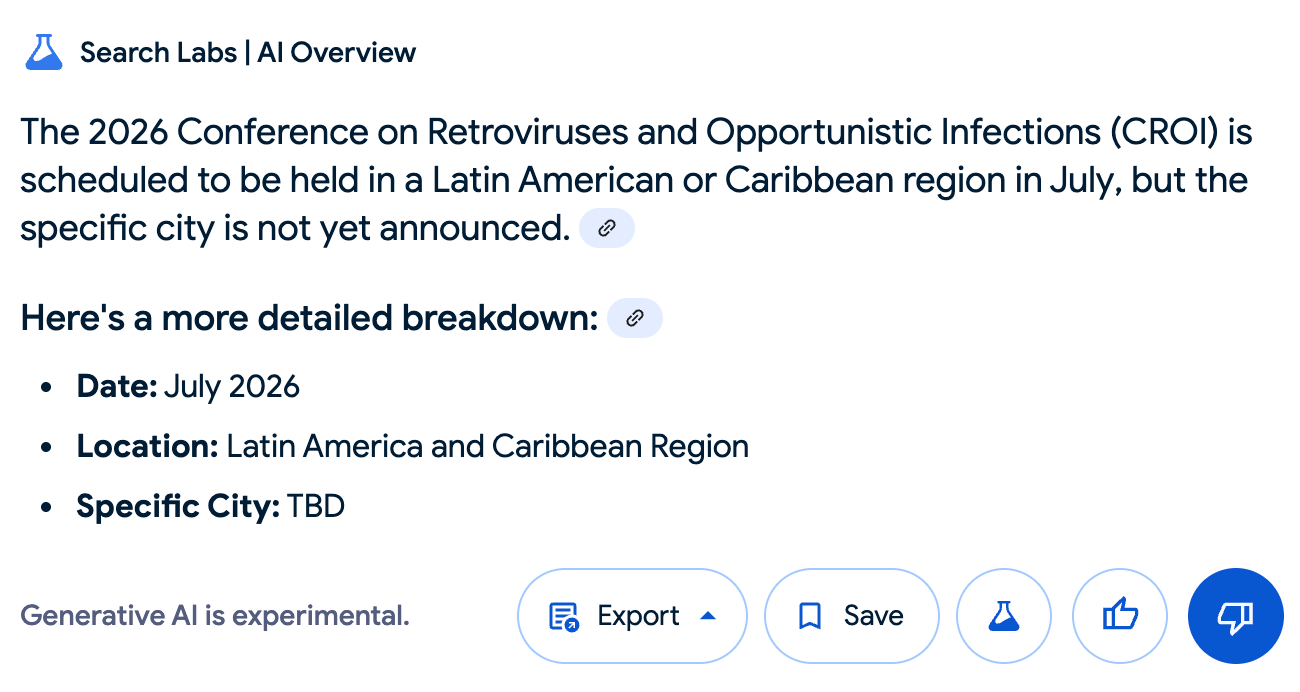Expand the Export dropdown arrow
The height and width of the screenshot is (692, 1300).
(708, 616)
